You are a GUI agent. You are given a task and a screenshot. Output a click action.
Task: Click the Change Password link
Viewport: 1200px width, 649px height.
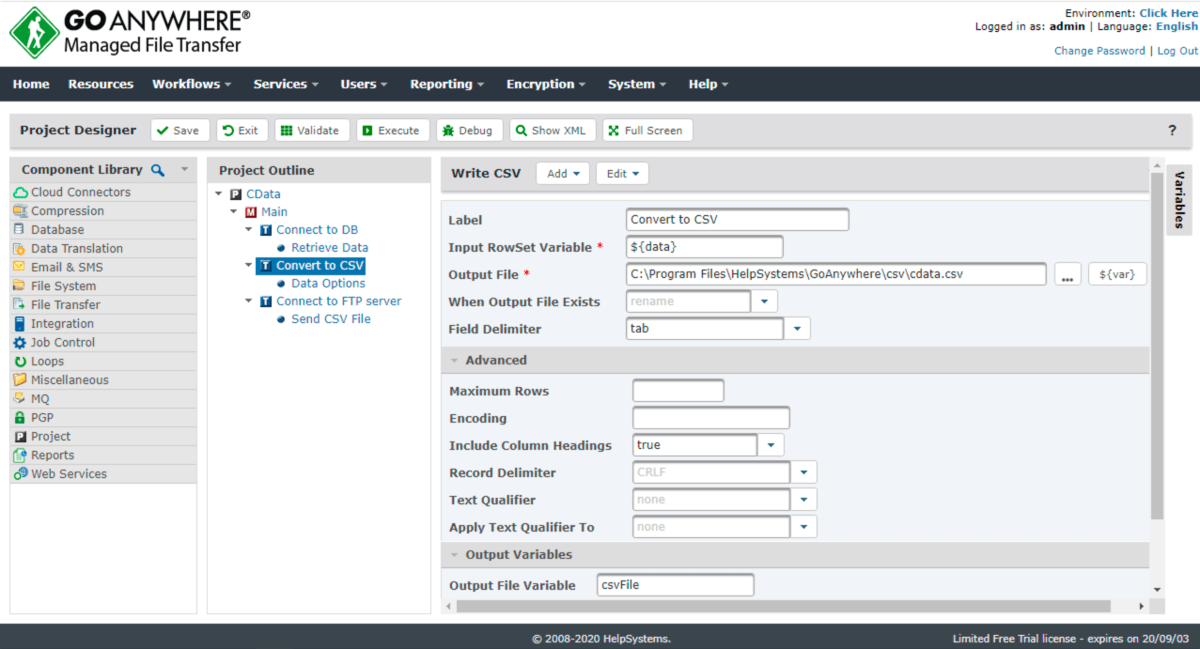point(1099,51)
